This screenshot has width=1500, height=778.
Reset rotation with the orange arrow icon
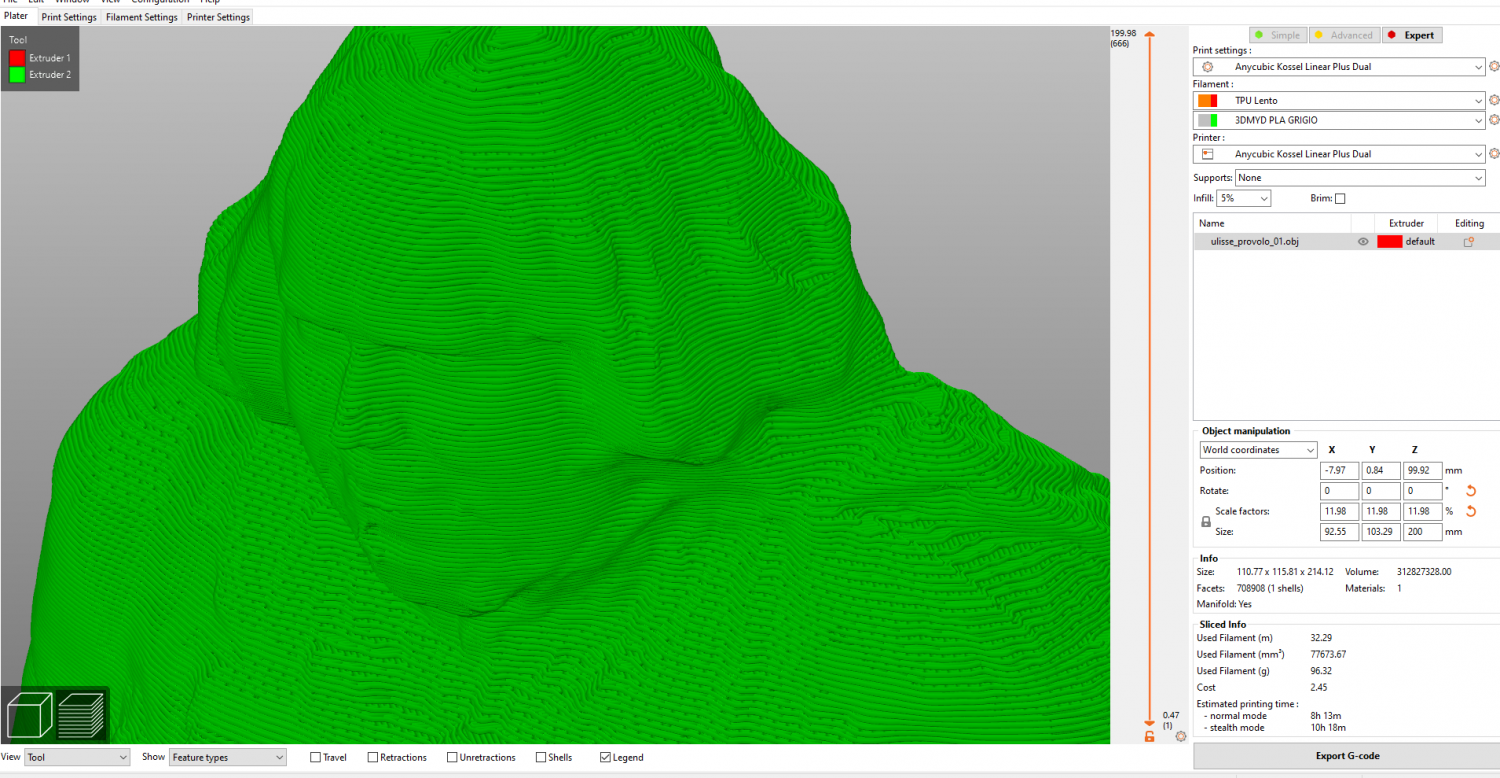point(1470,491)
